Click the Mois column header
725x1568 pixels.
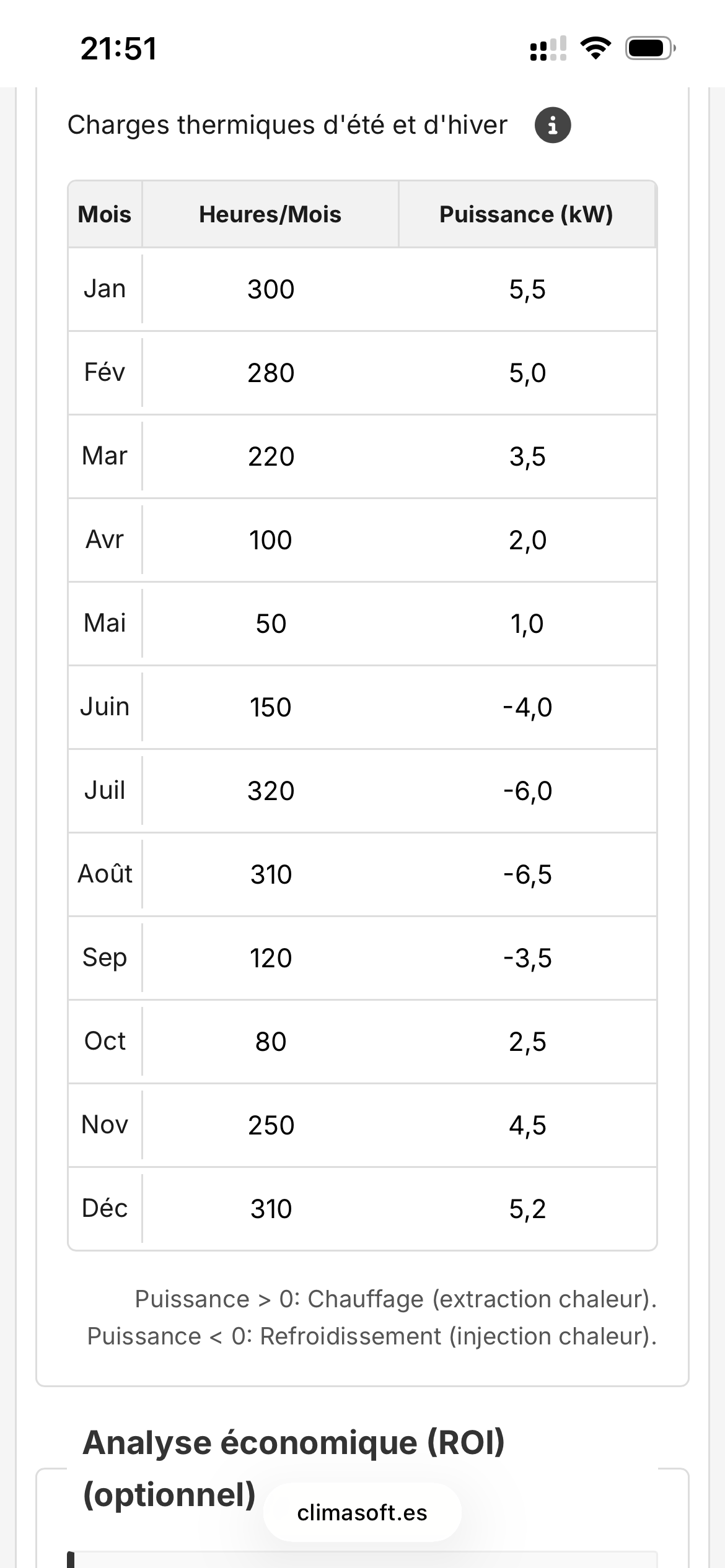(x=105, y=214)
